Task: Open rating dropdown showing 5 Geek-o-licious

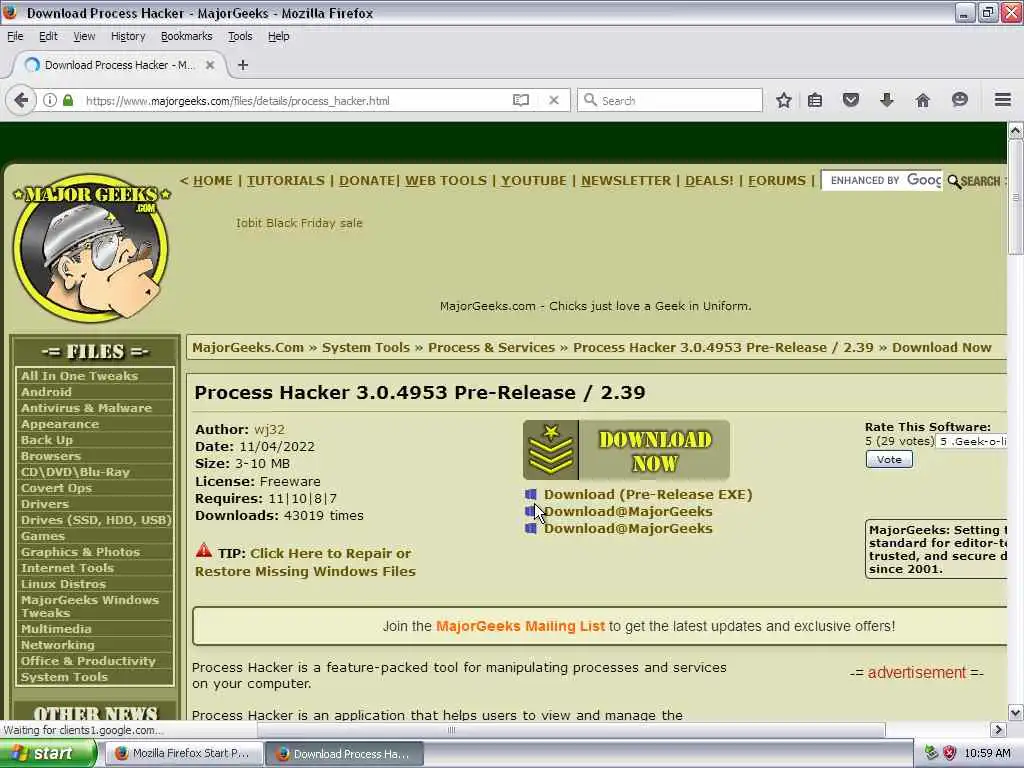Action: point(972,441)
